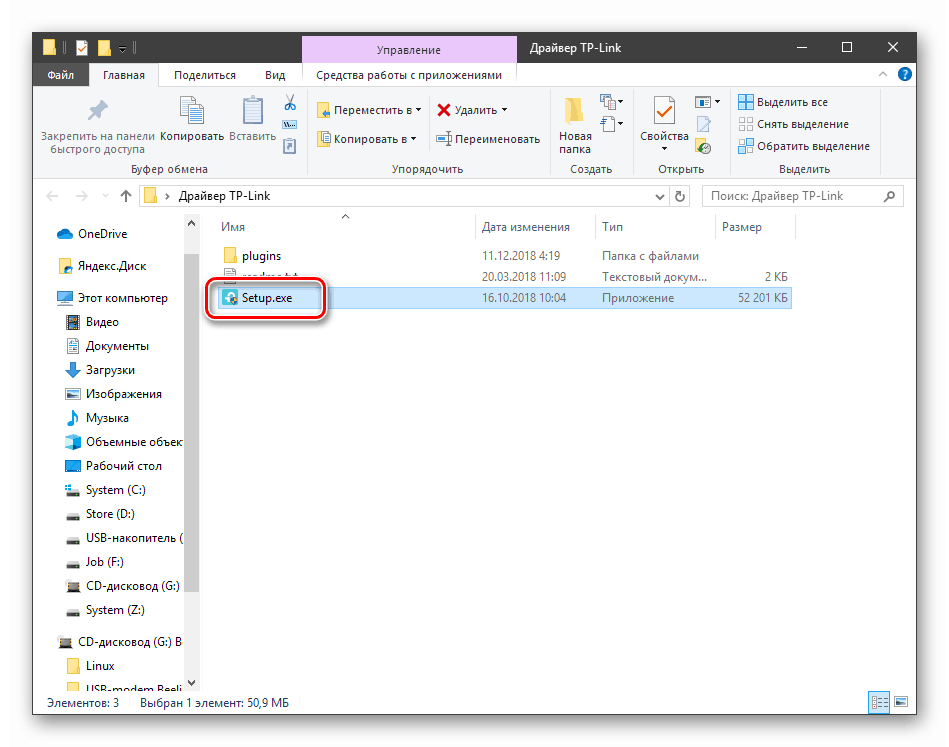
Task: Click the Properties check icon in title bar
Action: pos(82,48)
